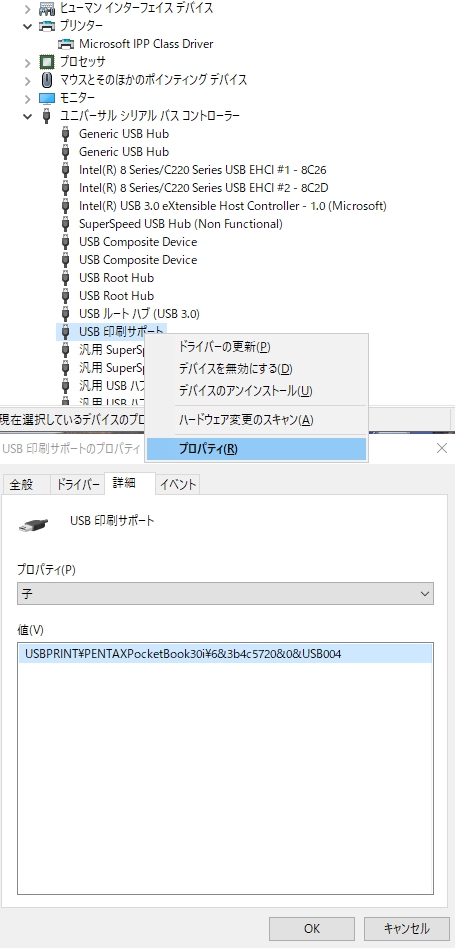Screen dimensions: 455x948
Task: Switch to the ドライバー tab
Action: [77, 485]
